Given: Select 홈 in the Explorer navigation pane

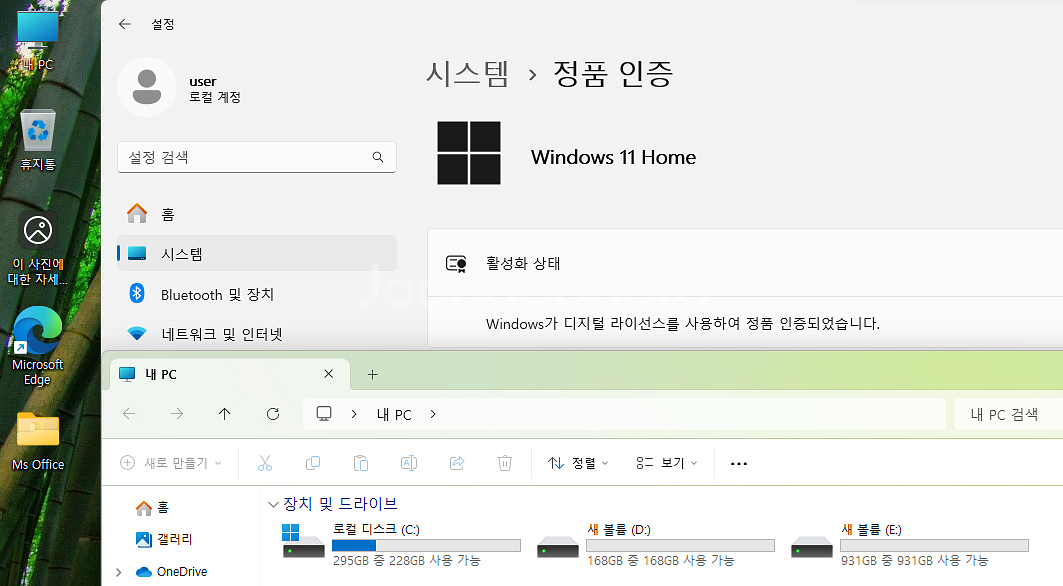Looking at the screenshot, I should [x=153, y=507].
